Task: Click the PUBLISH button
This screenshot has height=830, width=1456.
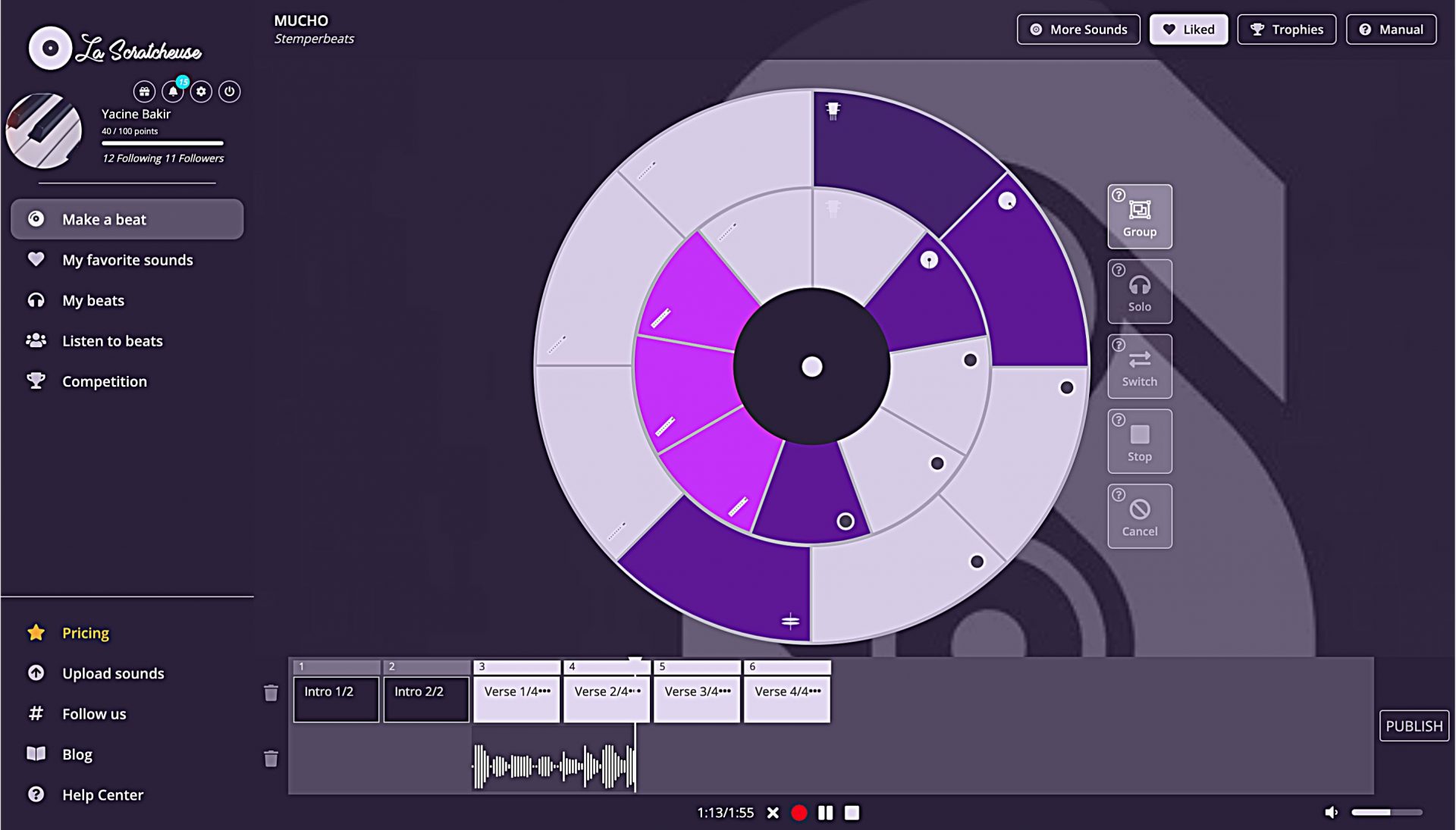Action: coord(1414,725)
